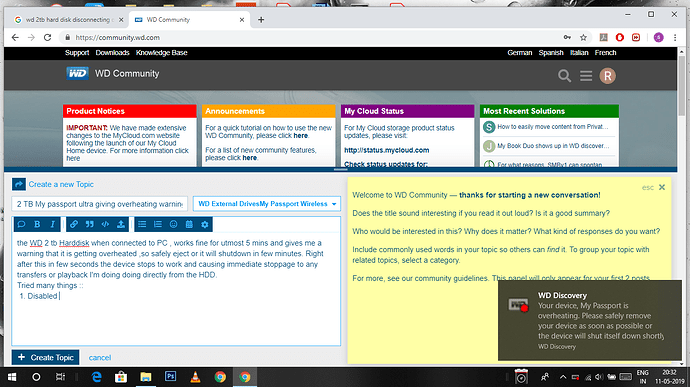Open 'My Book Duo shows up' solution
690x387 pixels.
tap(553, 146)
